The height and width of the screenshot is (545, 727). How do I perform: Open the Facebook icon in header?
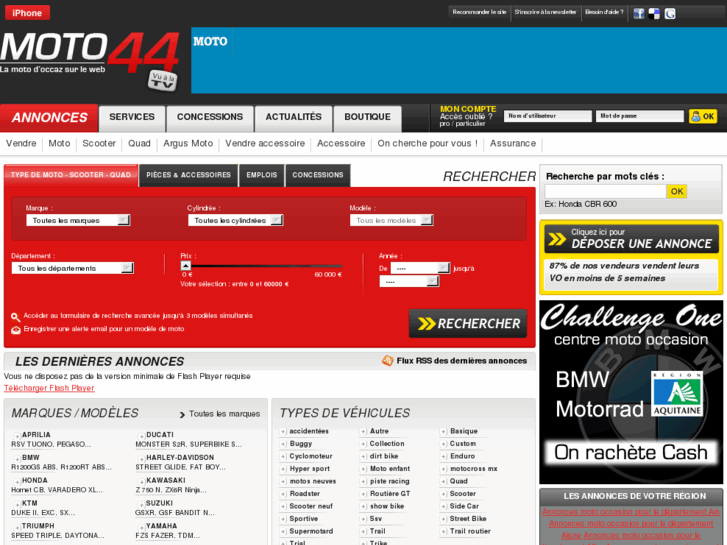tap(638, 13)
